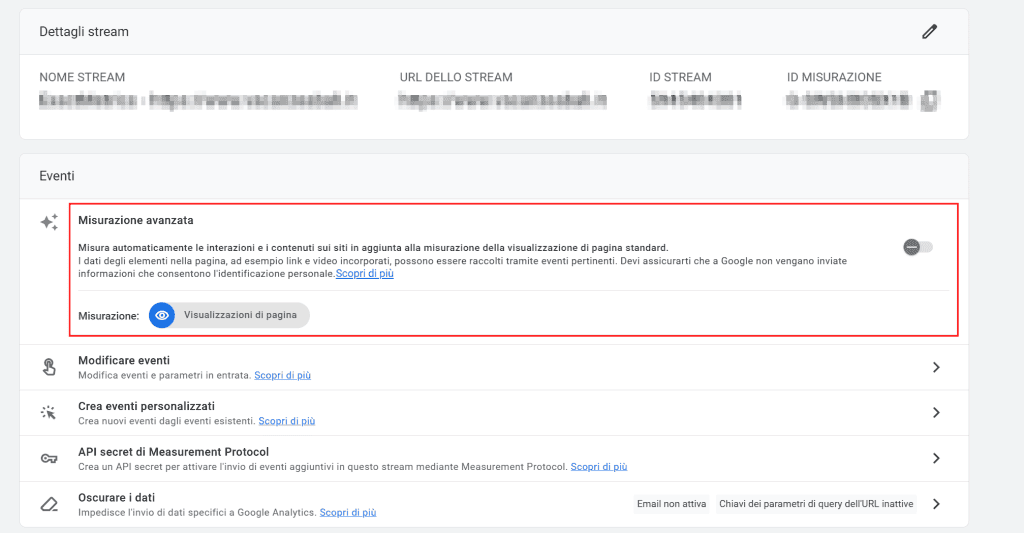
Task: Open Scopri di più link for Modificare eventi
Action: (282, 376)
